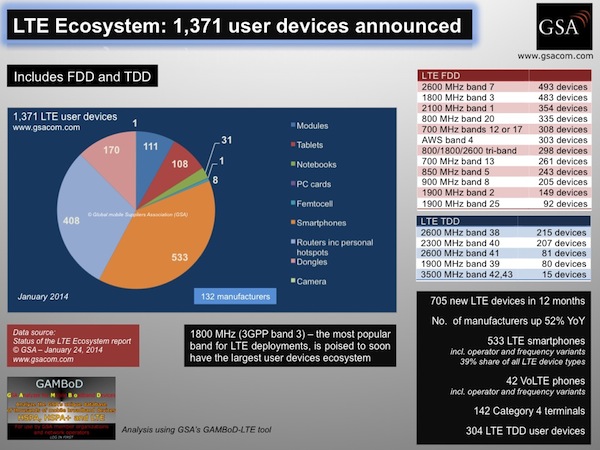The image size is (600, 450).
Task: Select the 1900 MHz band 39 row
Action: [x=504, y=264]
